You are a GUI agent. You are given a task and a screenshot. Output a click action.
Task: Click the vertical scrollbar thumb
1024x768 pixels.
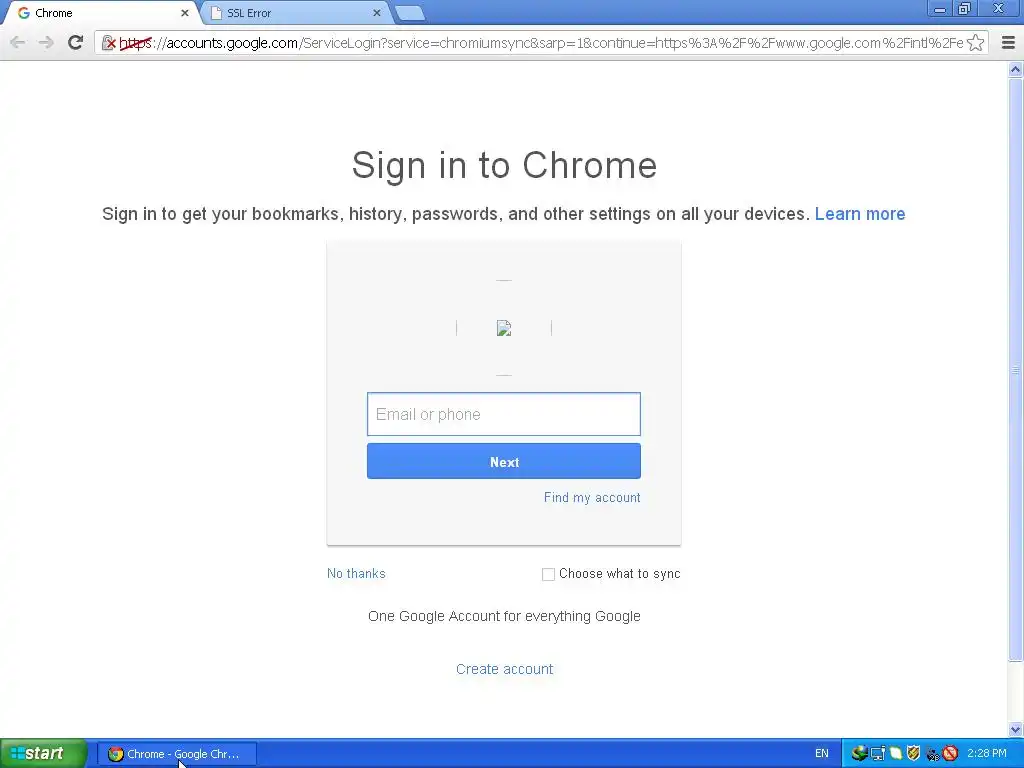coord(1016,370)
